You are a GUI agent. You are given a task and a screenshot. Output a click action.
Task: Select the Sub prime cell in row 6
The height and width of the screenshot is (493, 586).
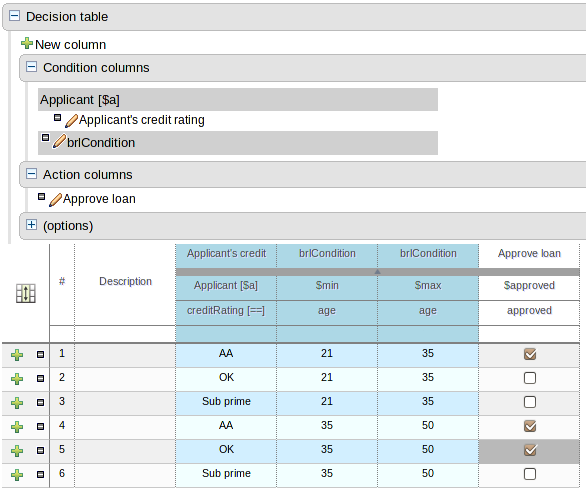pyautogui.click(x=226, y=474)
